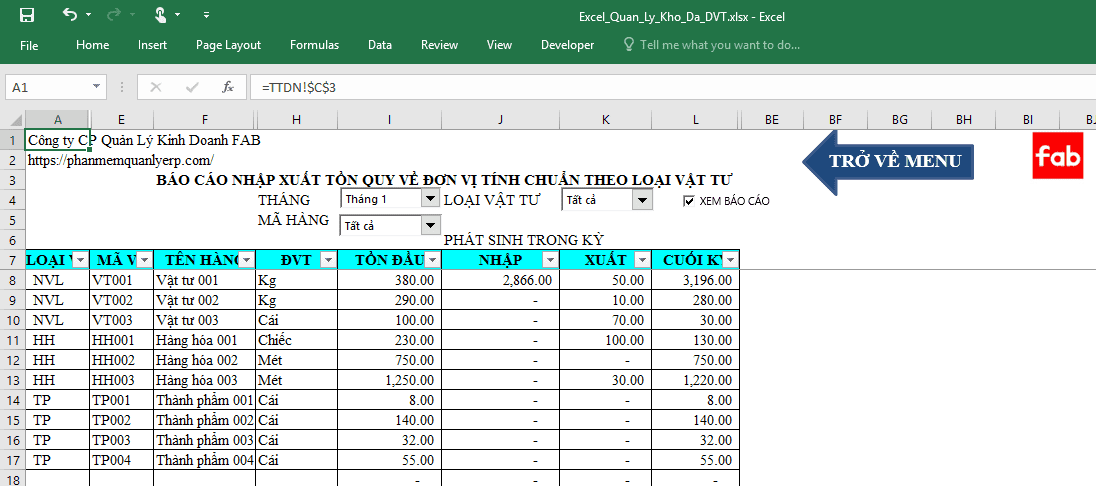Click the Tell me what you want field
Screen dimensions: 1096x486
pyautogui.click(x=719, y=45)
